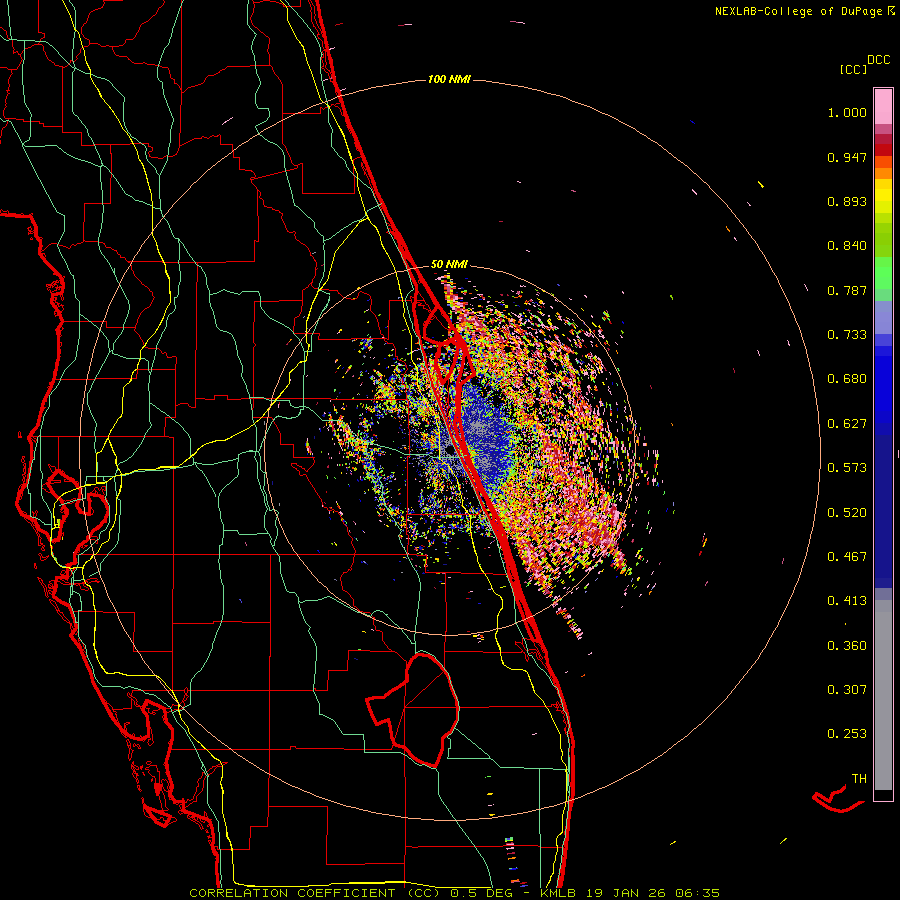The width and height of the screenshot is (900, 900).
Task: Click the [CC] legend unit label
Action: pos(854,69)
